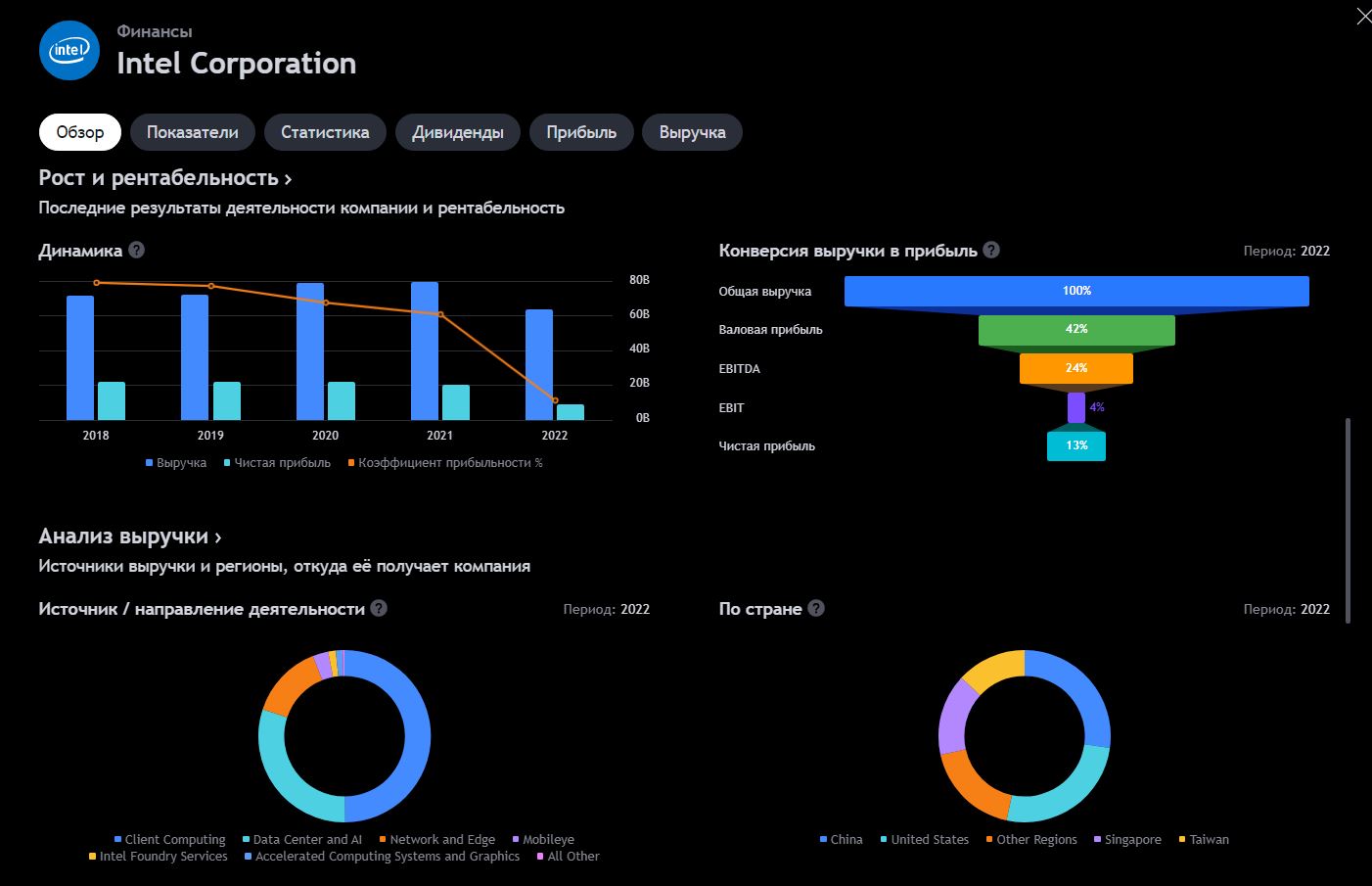The height and width of the screenshot is (886, 1372).
Task: Open Анализ выручки section link
Action: tap(130, 536)
